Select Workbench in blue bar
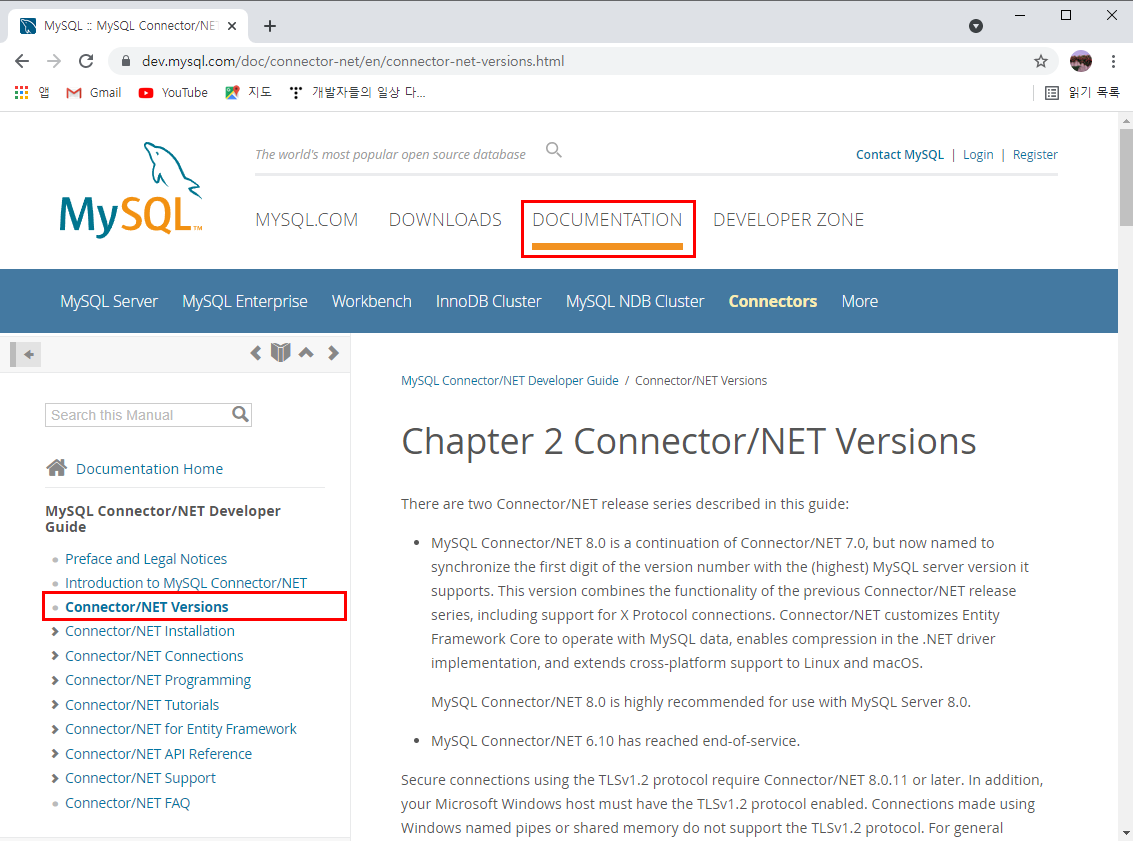Image resolution: width=1133 pixels, height=841 pixels. click(x=371, y=301)
